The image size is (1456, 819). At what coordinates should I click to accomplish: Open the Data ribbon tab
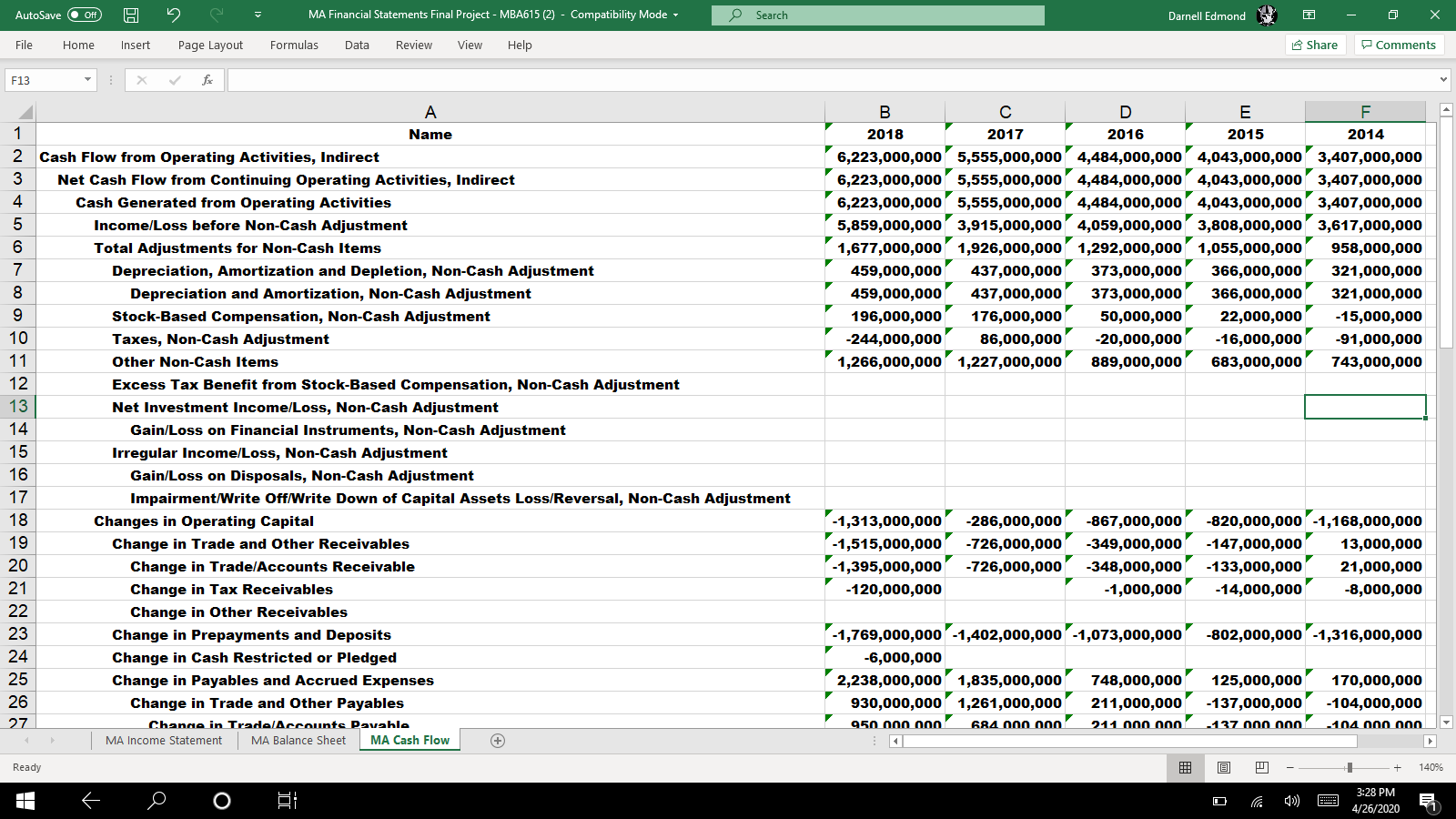(357, 45)
